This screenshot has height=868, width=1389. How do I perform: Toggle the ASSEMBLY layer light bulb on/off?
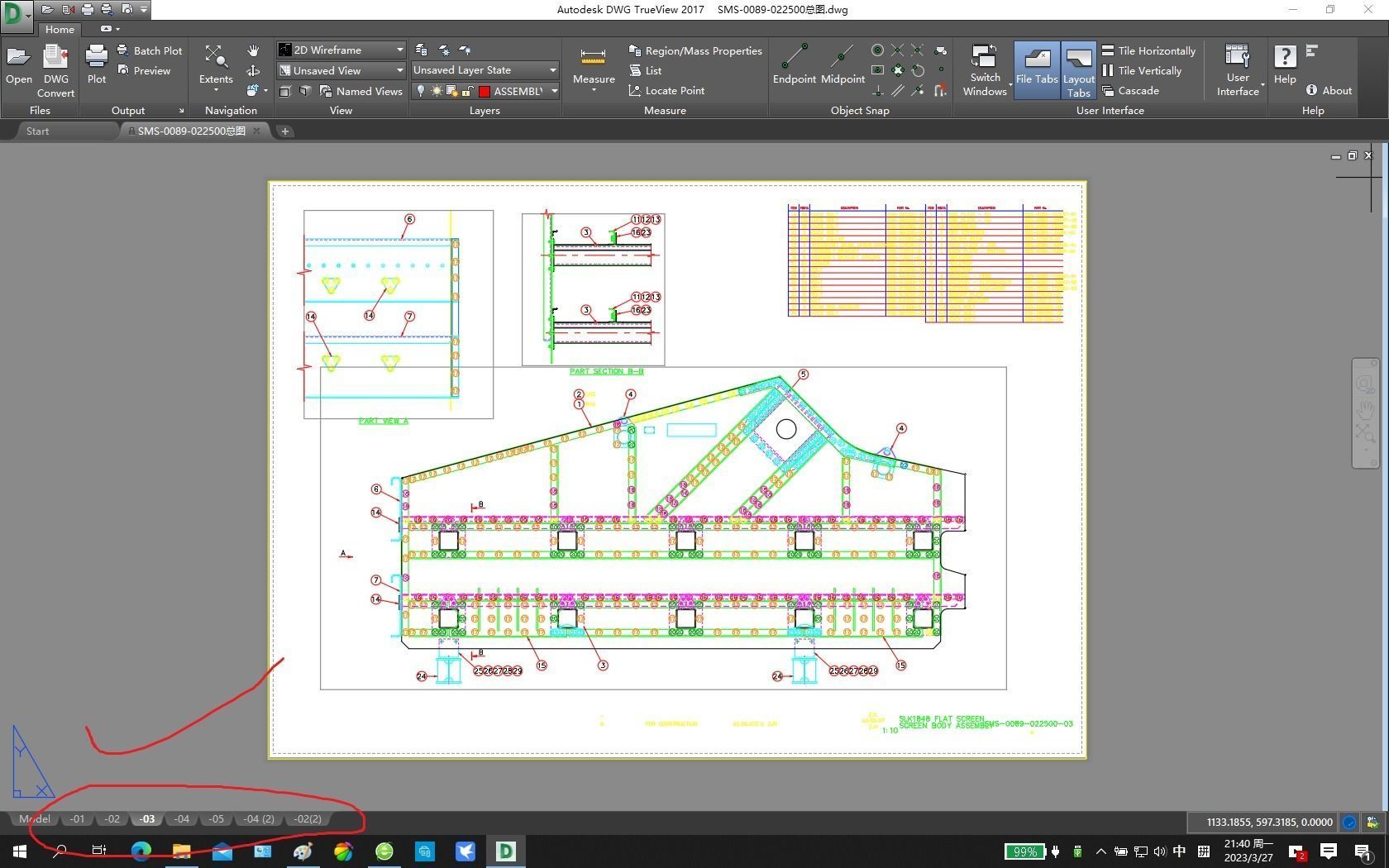pos(421,91)
